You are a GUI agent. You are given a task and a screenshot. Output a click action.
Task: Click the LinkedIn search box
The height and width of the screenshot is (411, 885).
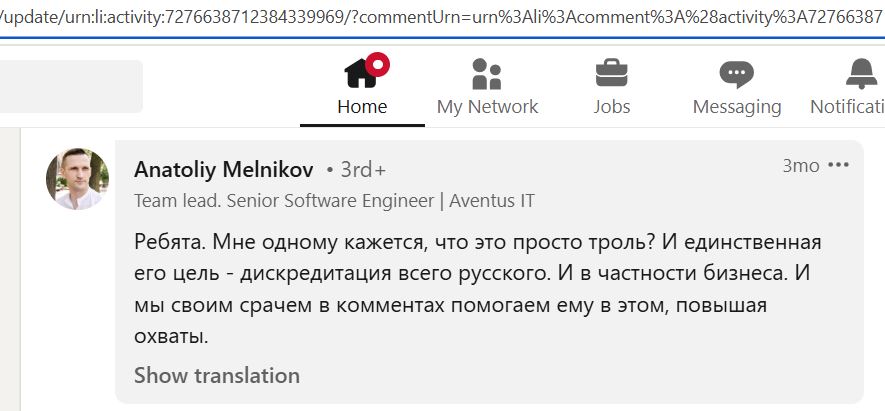71,86
